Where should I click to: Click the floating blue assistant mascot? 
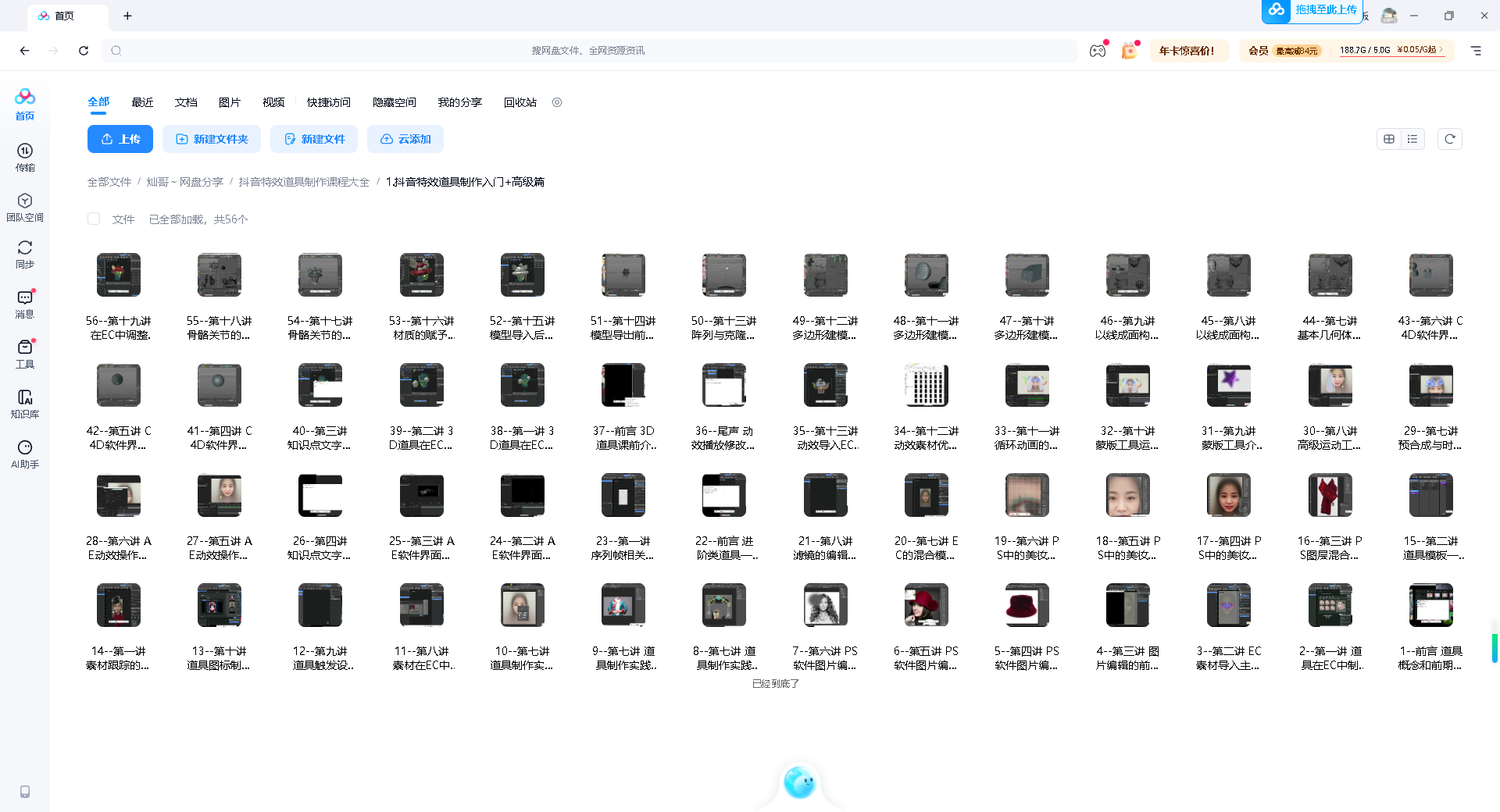(799, 782)
